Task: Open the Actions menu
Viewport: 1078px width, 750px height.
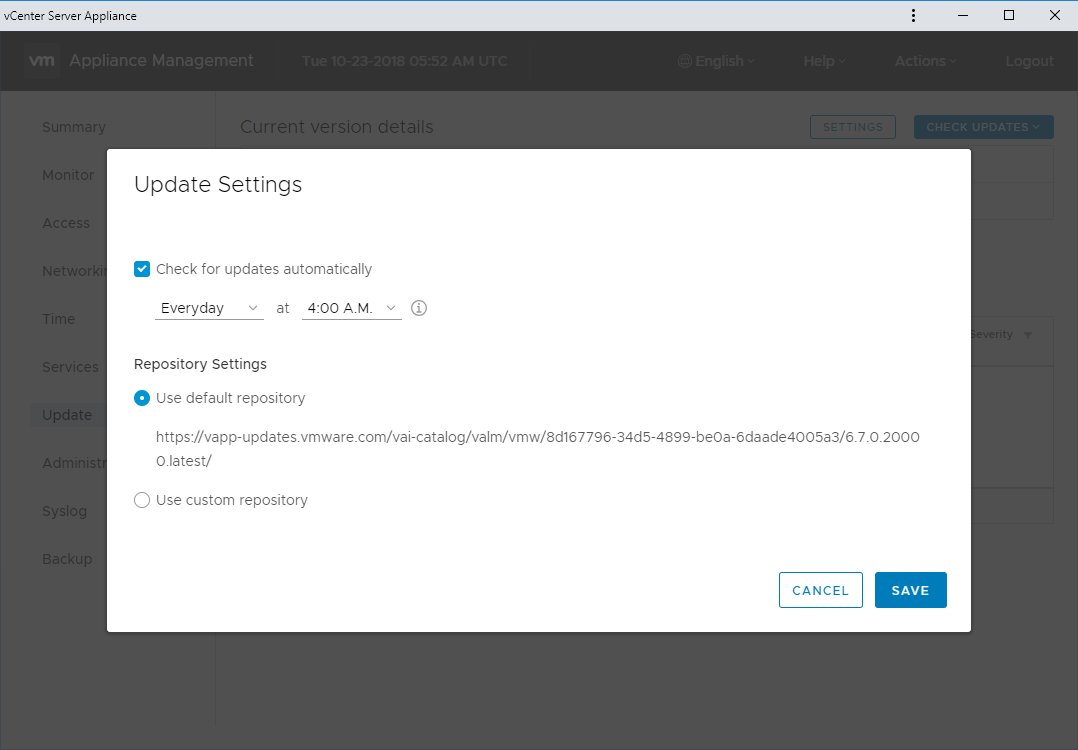Action: click(x=925, y=61)
